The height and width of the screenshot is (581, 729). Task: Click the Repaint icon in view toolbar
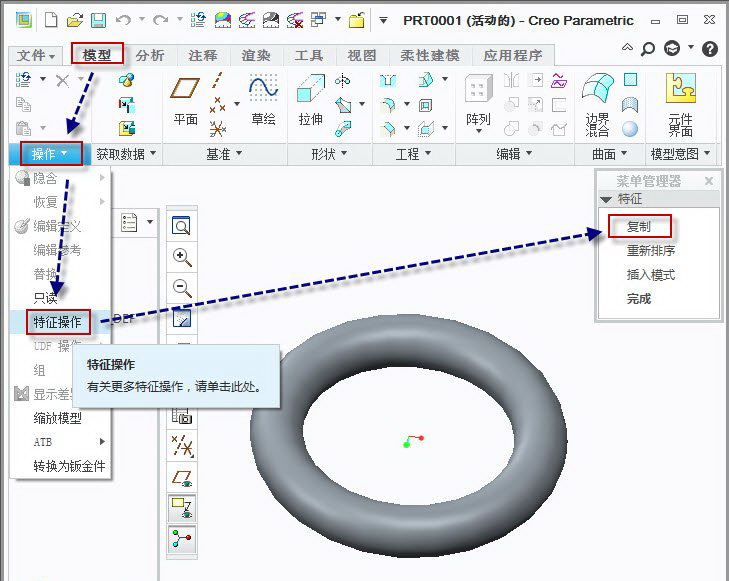coord(182,319)
